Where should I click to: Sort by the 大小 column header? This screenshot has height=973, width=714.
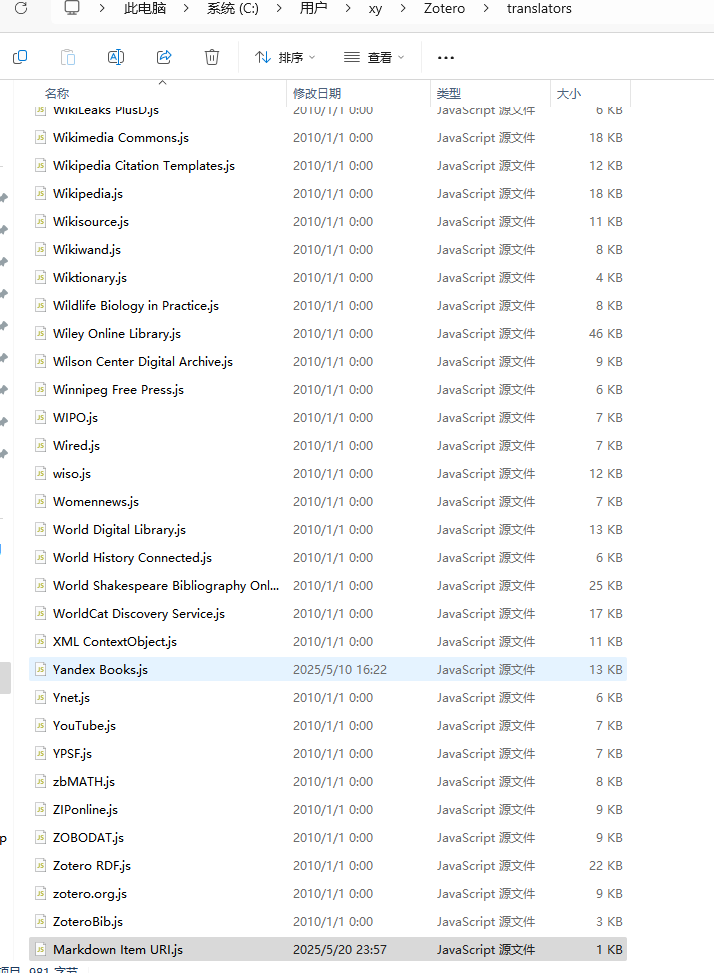pos(568,94)
